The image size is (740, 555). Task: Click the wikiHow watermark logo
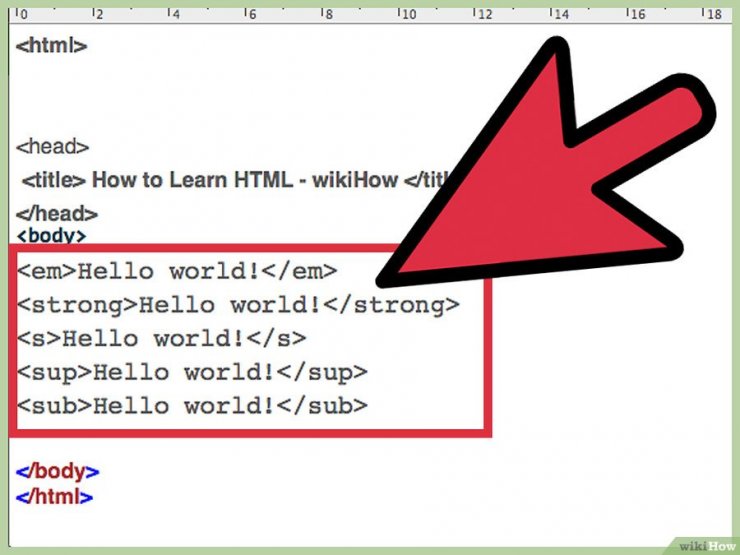(x=706, y=545)
